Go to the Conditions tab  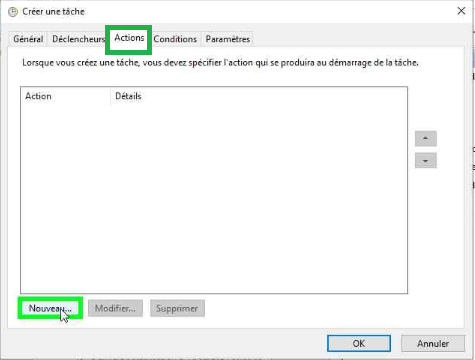(x=175, y=39)
